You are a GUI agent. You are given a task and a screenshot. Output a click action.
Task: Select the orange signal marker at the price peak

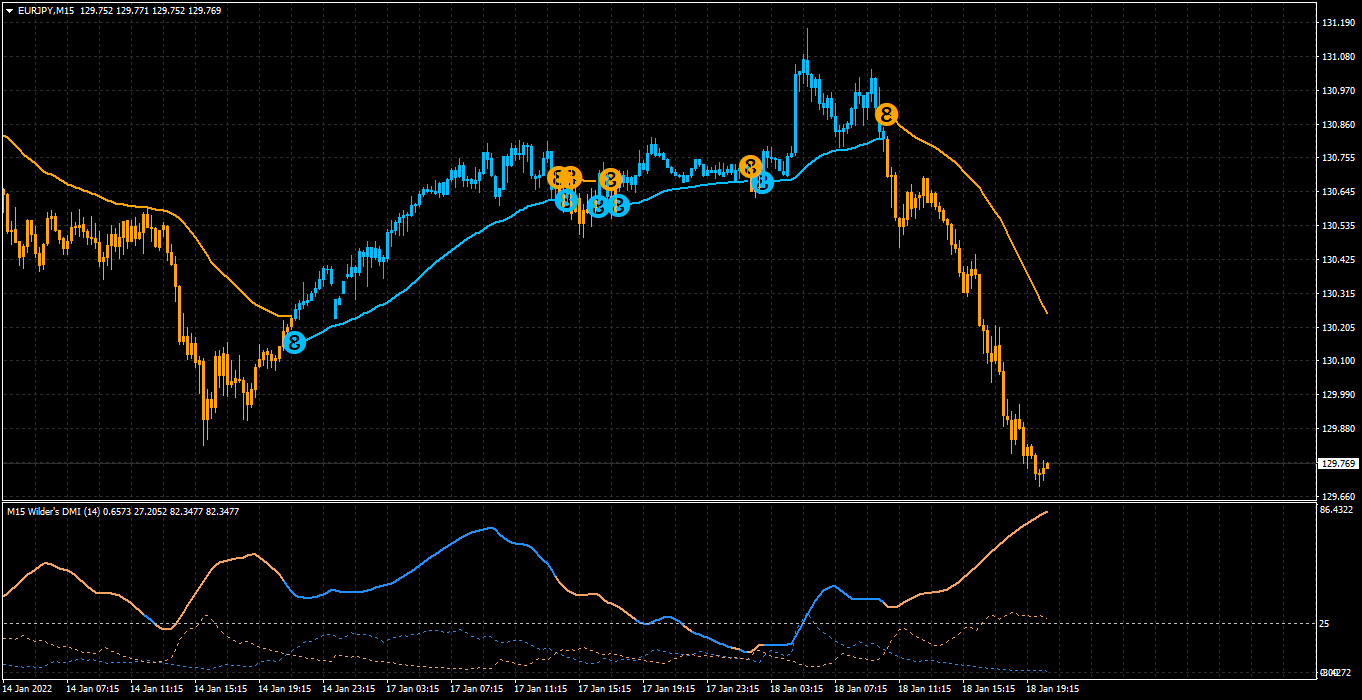886,114
